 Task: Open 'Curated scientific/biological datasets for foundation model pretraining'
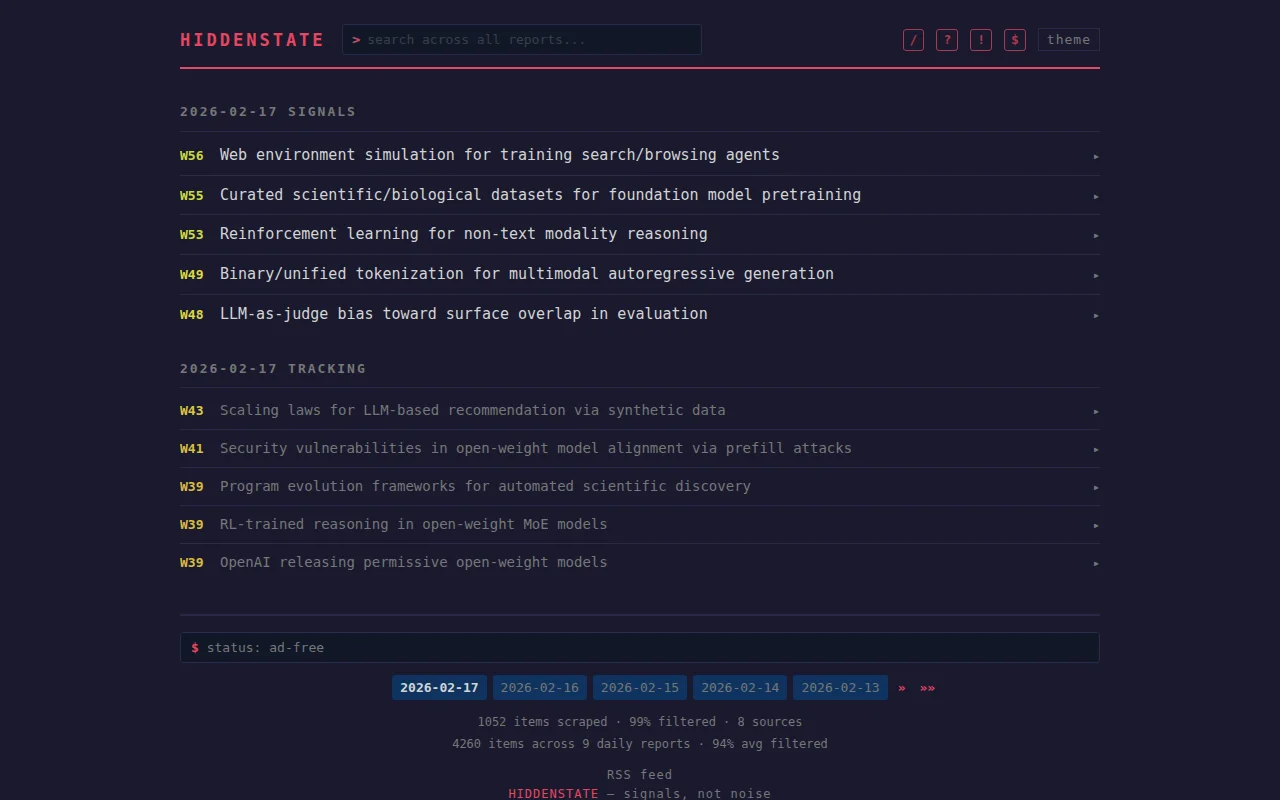coord(540,195)
